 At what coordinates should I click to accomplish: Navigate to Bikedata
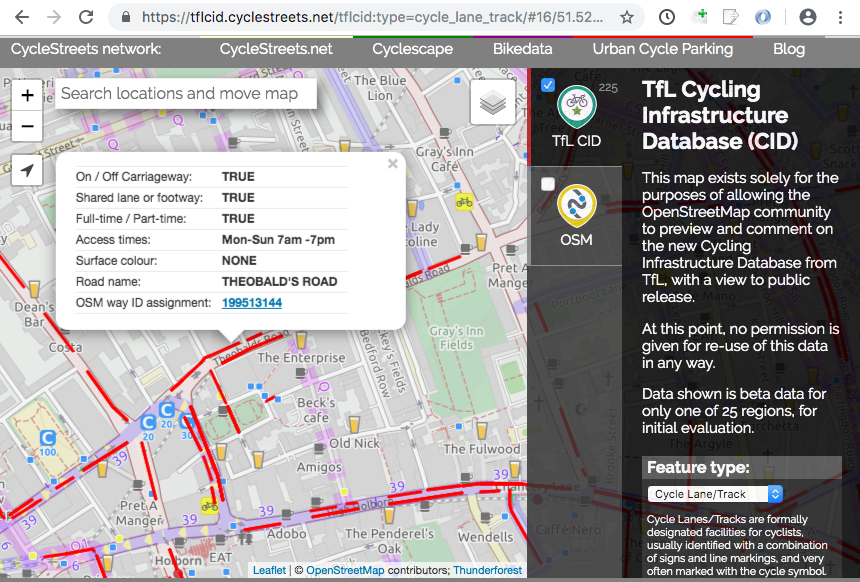click(x=523, y=49)
